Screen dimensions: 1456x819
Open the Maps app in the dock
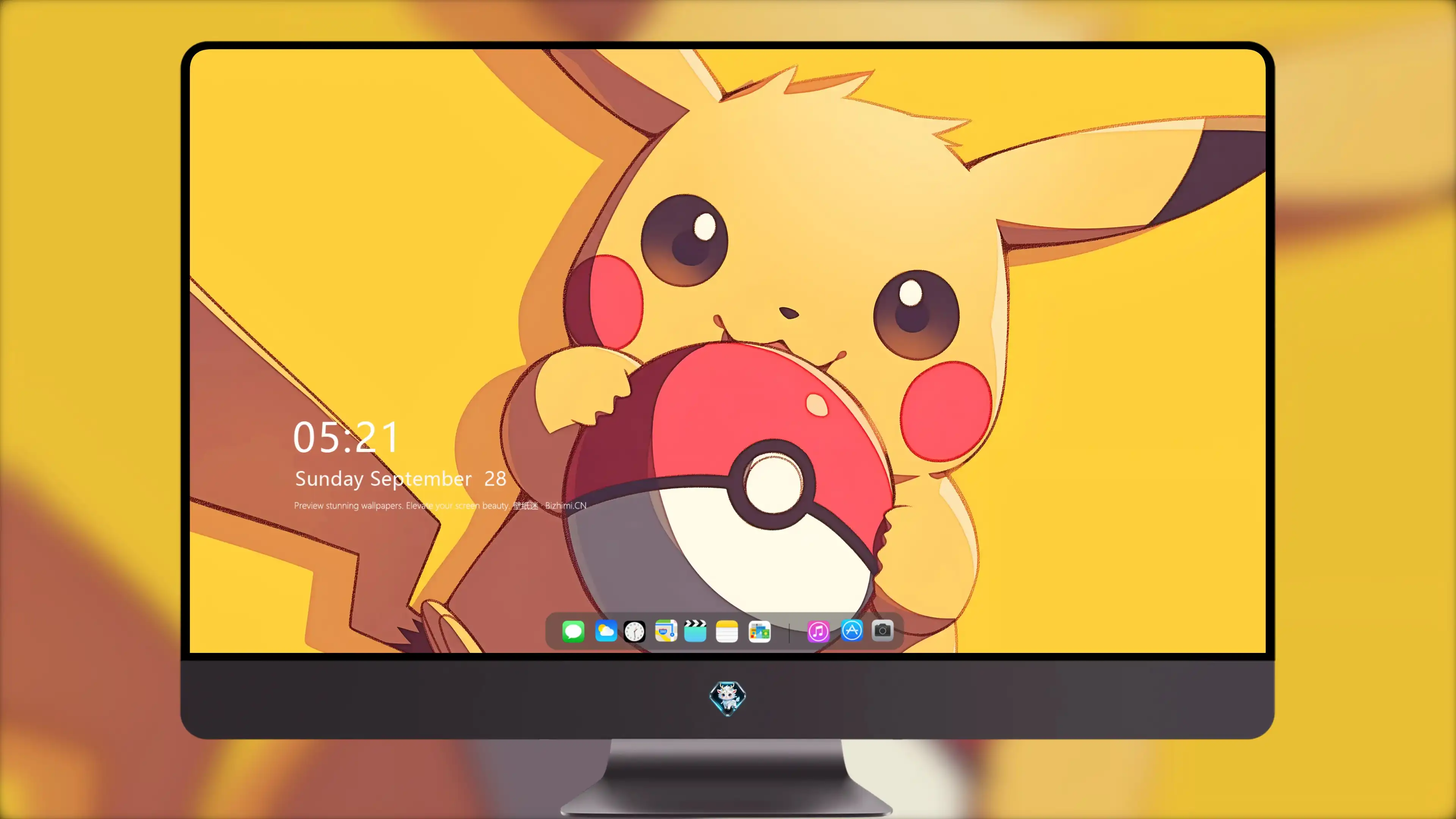[x=666, y=631]
